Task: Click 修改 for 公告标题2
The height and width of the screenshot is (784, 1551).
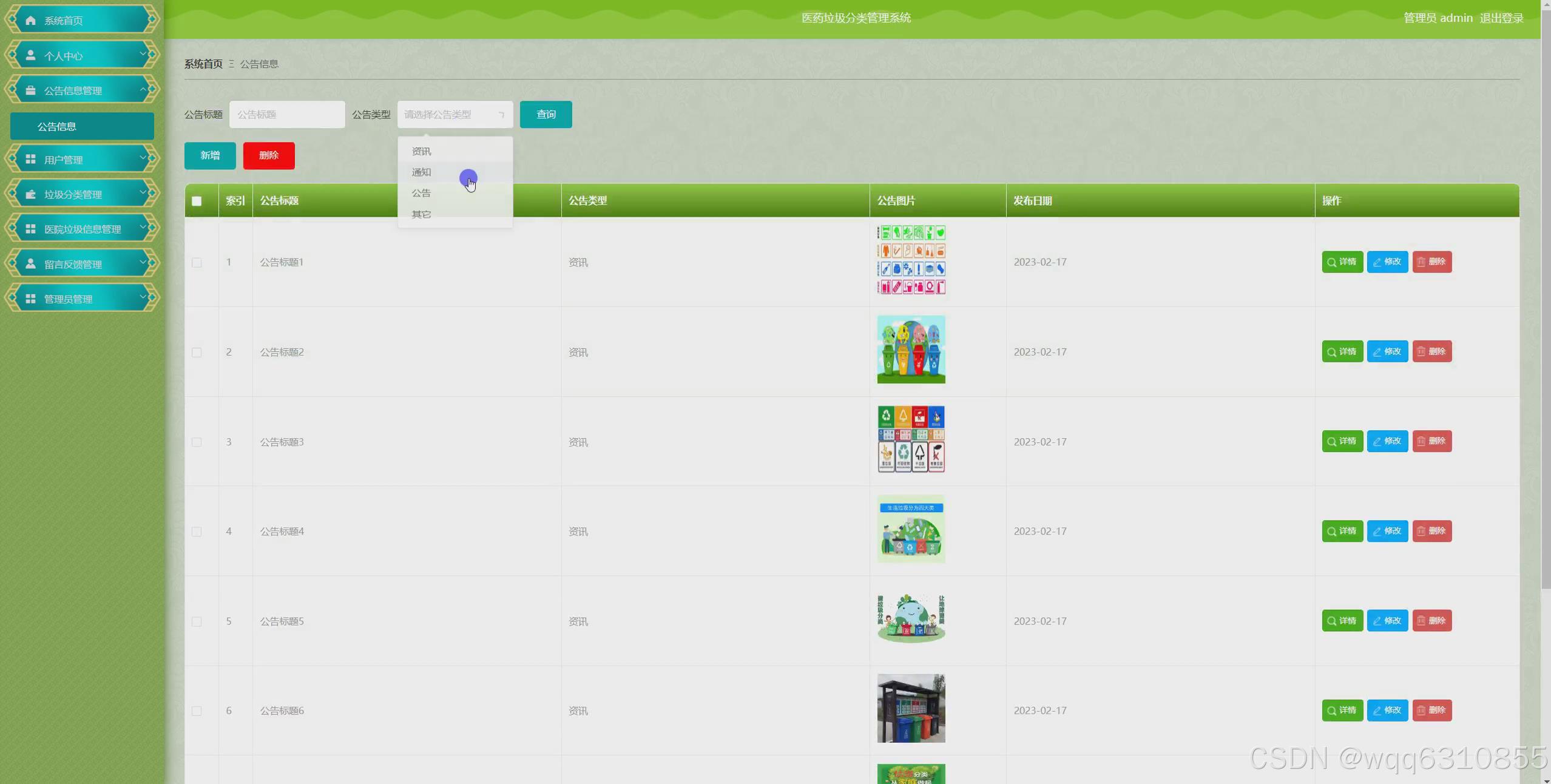Action: 1387,351
